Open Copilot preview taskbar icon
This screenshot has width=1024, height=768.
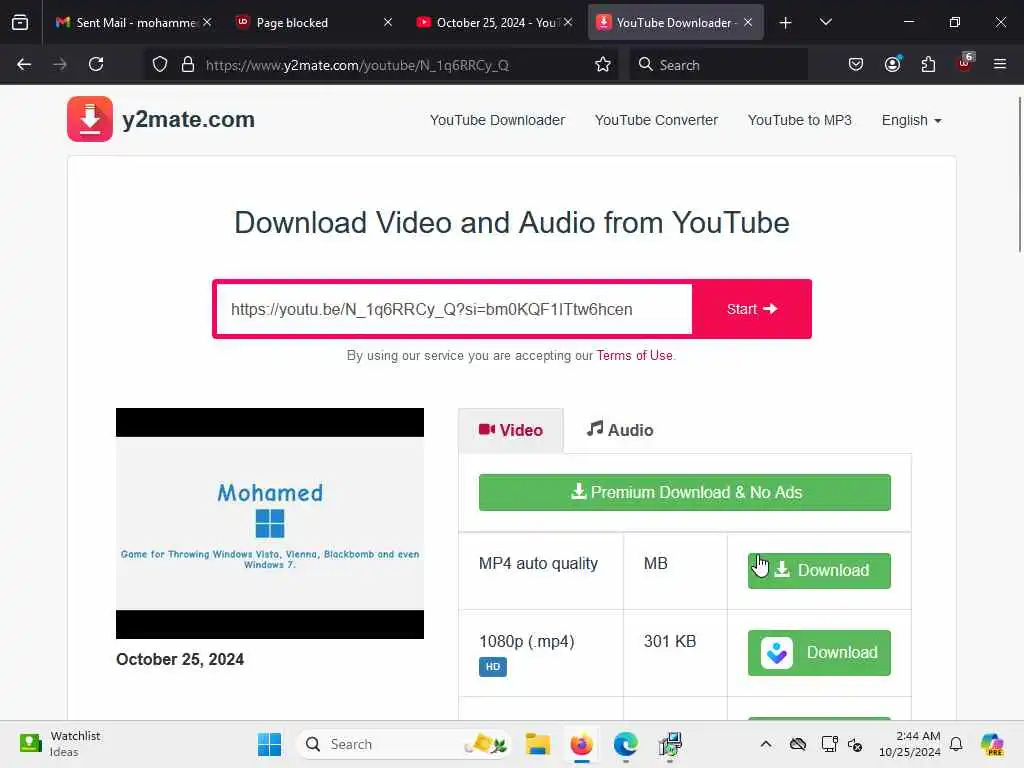point(992,744)
